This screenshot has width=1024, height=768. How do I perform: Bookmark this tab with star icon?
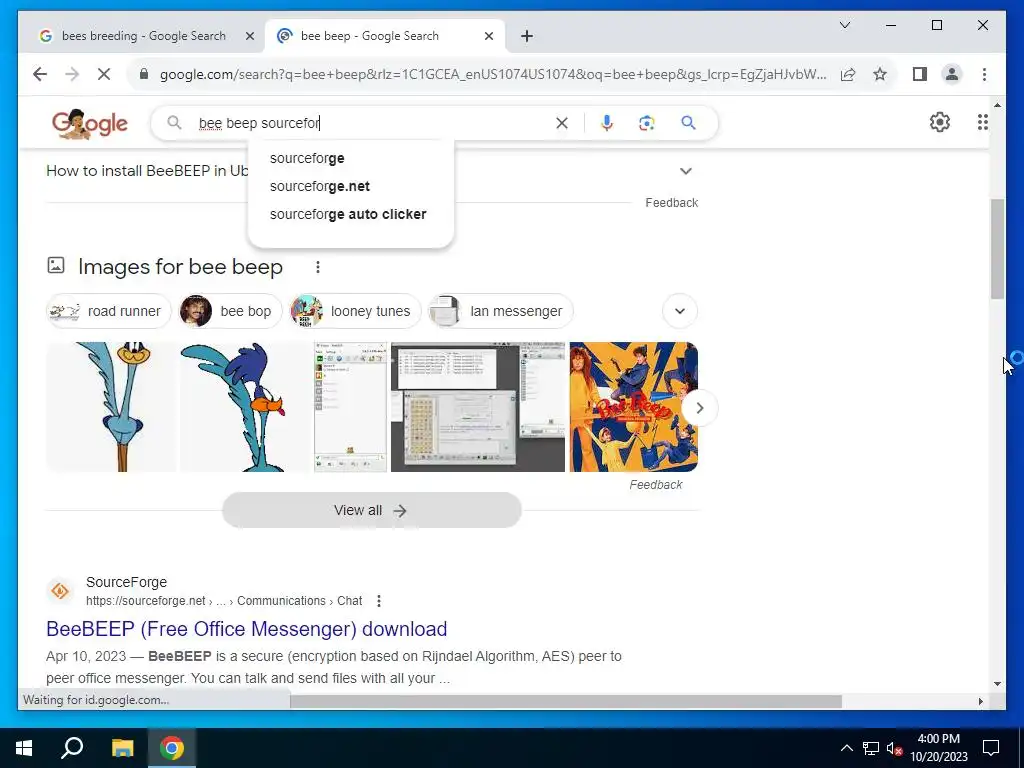tap(880, 74)
